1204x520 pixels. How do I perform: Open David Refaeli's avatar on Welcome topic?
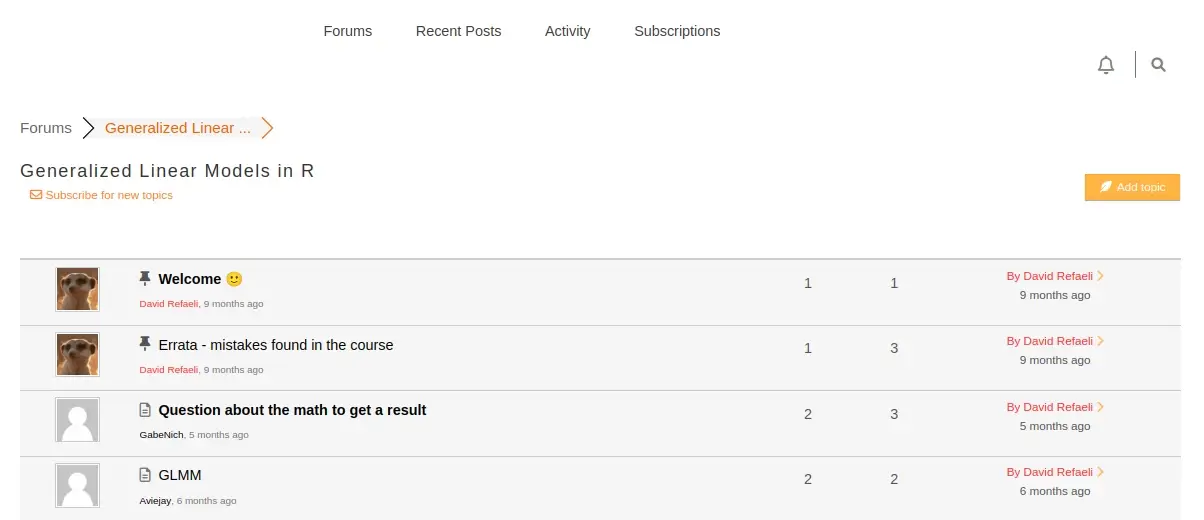77,289
